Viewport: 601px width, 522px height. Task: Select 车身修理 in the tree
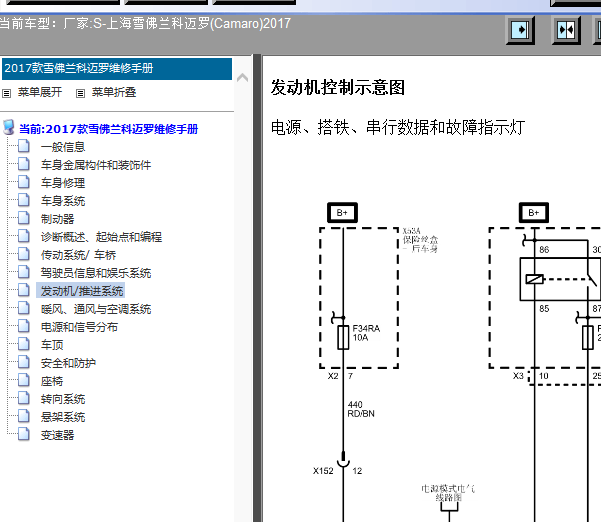point(63,183)
